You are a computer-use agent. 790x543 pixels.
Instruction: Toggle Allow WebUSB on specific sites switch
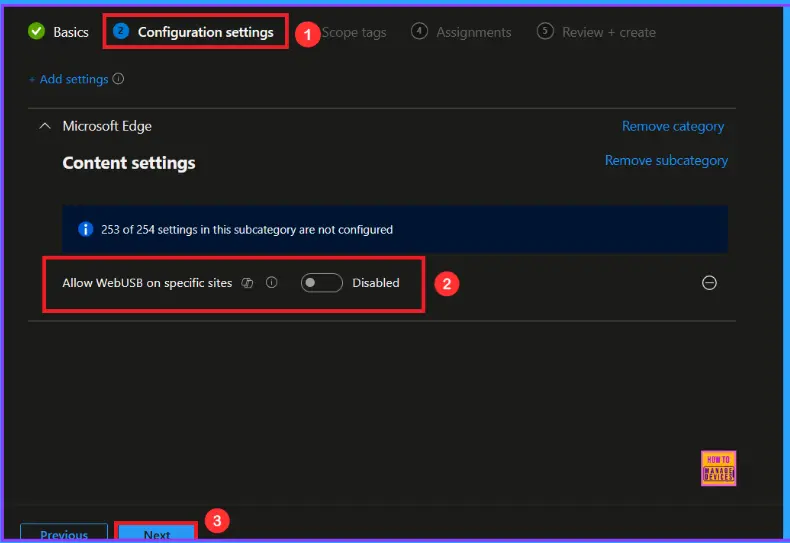click(321, 283)
